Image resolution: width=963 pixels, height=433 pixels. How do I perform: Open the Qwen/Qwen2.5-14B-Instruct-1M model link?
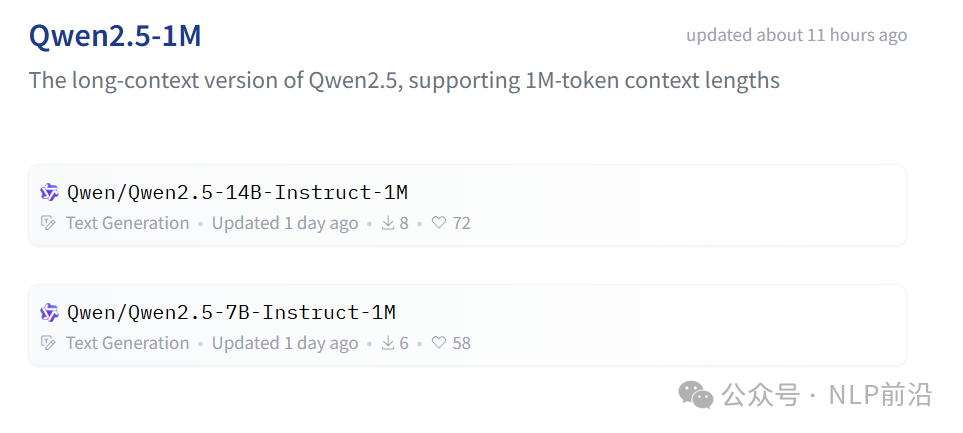(237, 193)
